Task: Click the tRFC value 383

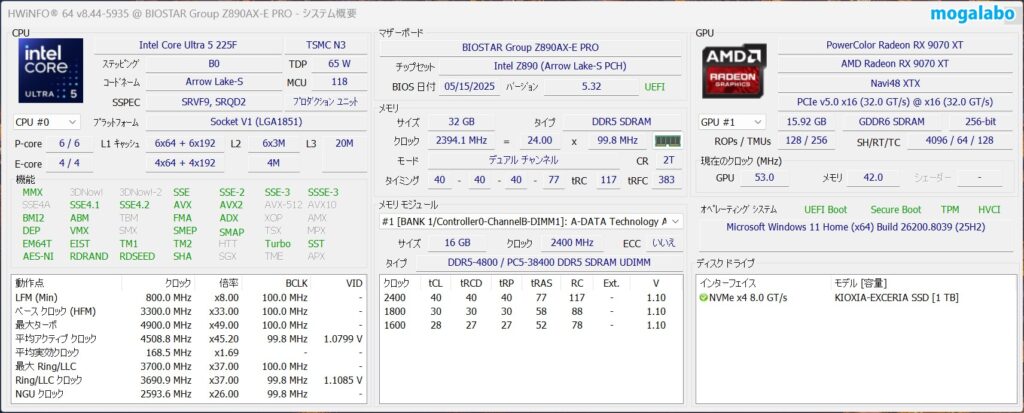Action: pyautogui.click(x=667, y=180)
